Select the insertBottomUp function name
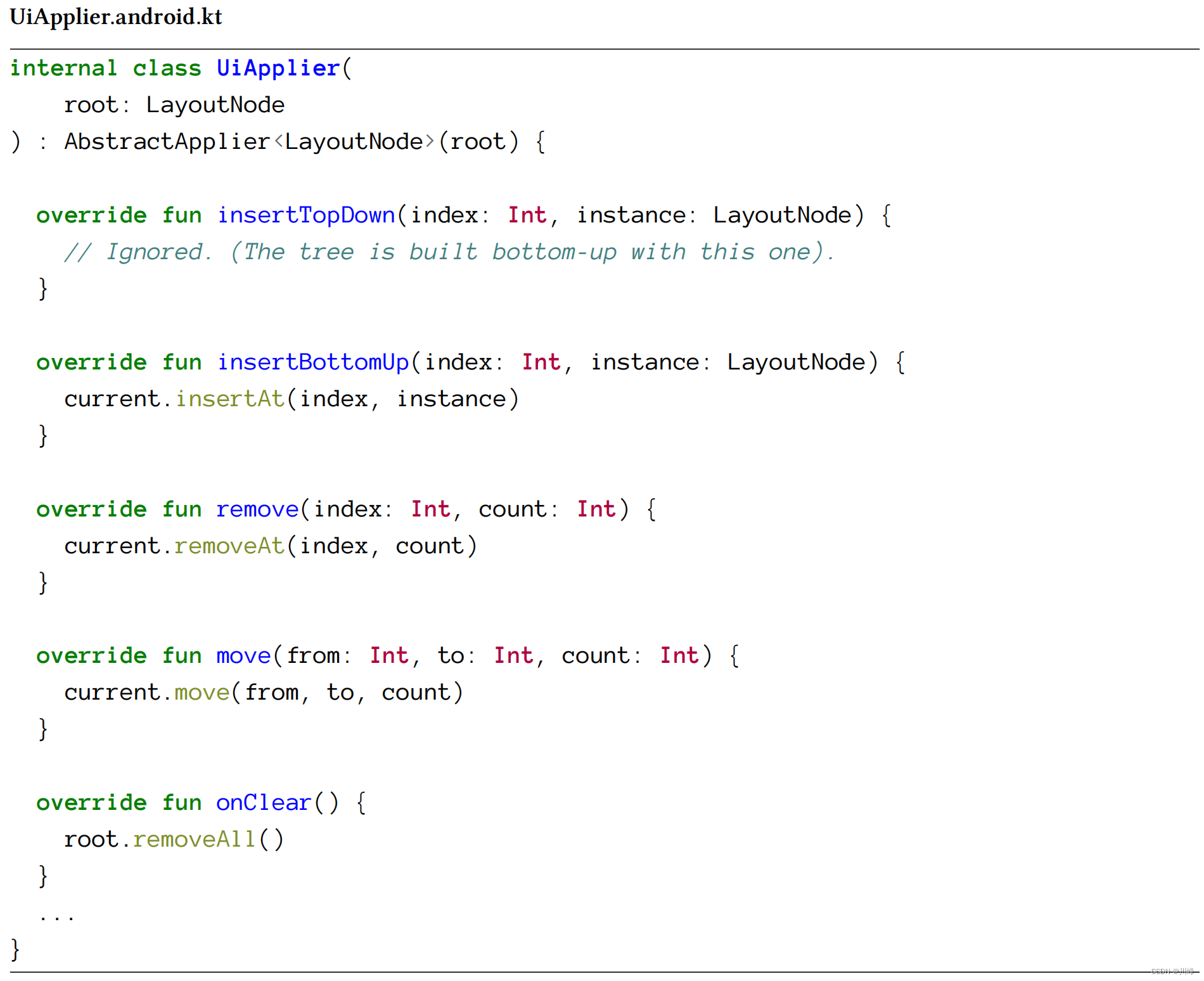The image size is (1204, 981). (313, 362)
